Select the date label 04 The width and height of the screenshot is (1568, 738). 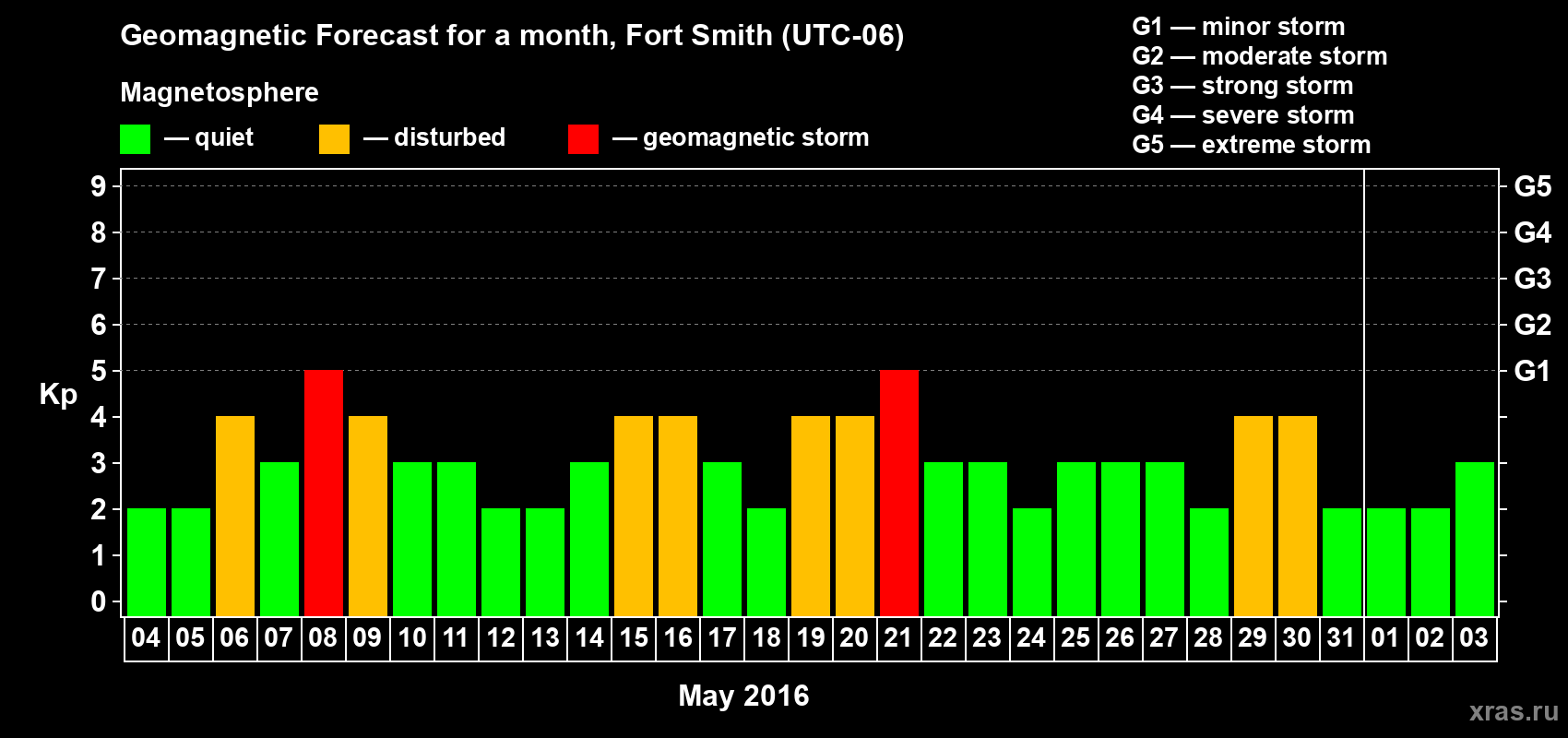click(146, 638)
